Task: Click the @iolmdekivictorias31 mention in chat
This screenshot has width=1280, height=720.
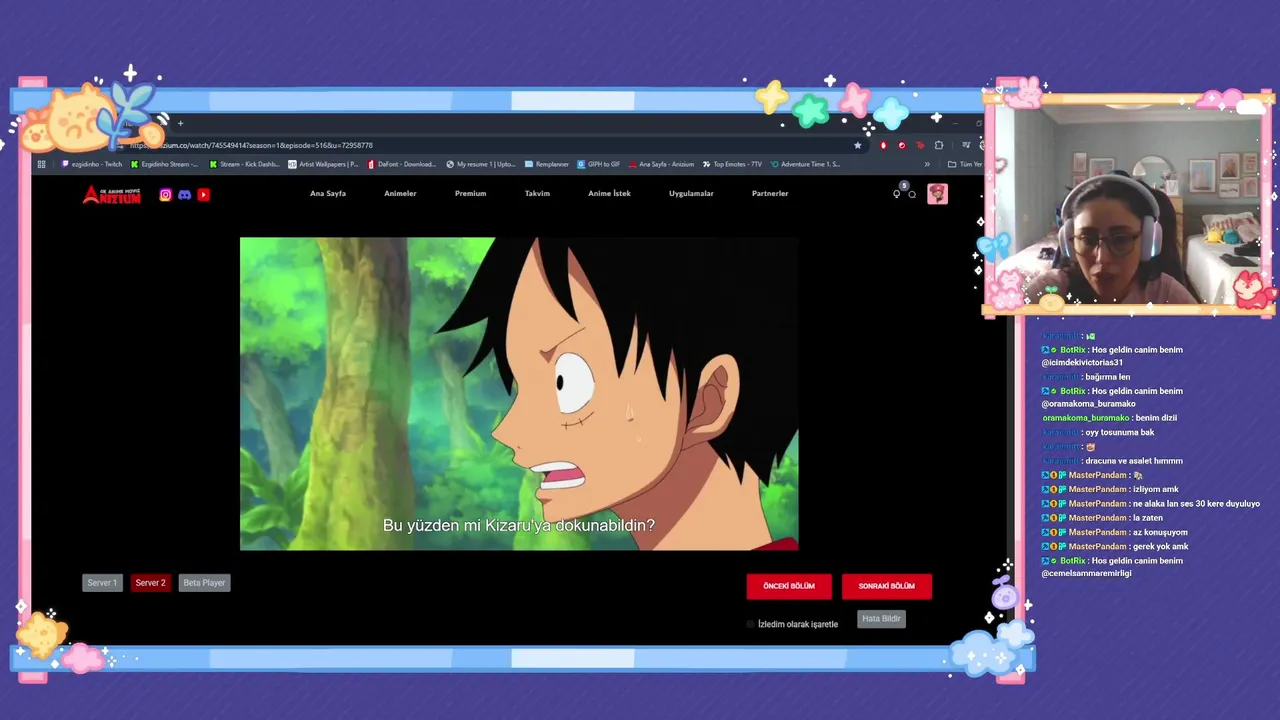Action: click(x=1082, y=363)
